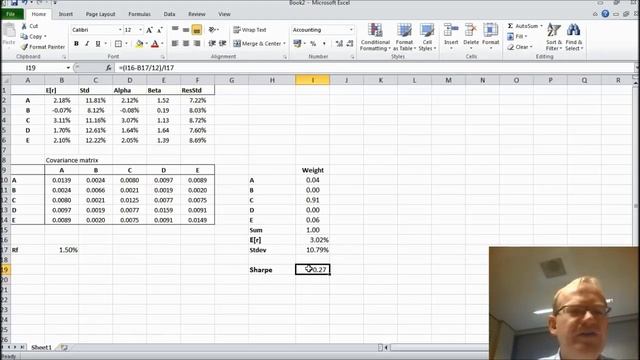Select the Format Painter brush
640x360 pixels.
pyautogui.click(x=24, y=47)
